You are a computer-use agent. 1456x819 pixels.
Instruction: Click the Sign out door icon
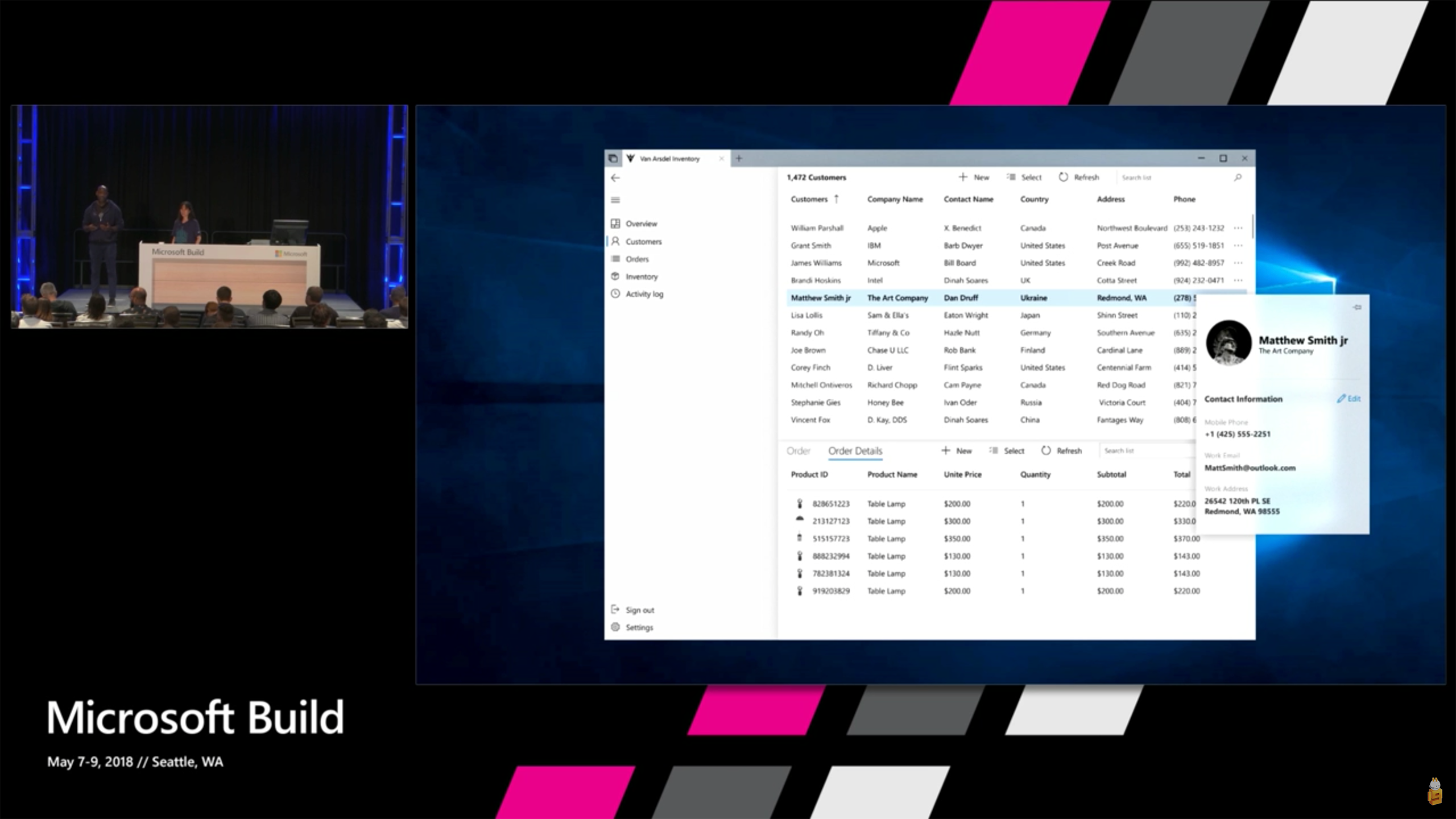point(615,610)
